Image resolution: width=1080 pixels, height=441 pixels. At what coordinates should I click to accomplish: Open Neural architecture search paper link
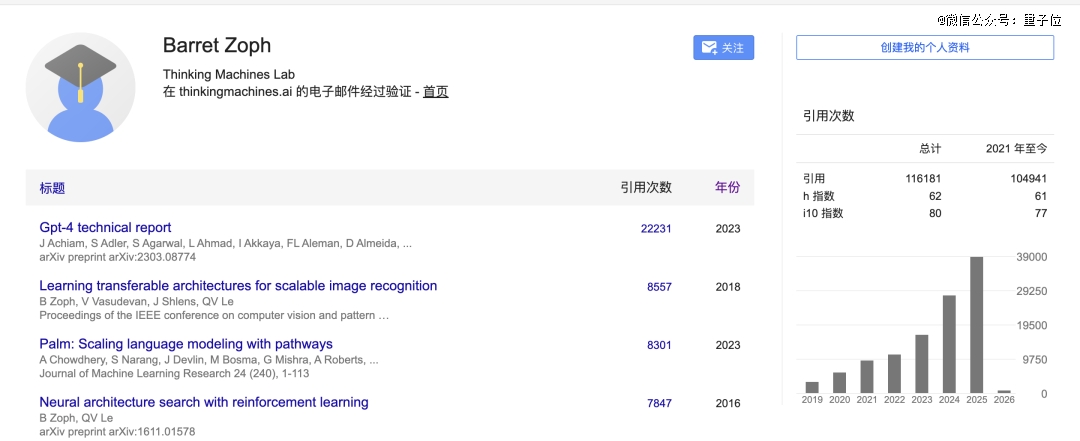204,402
